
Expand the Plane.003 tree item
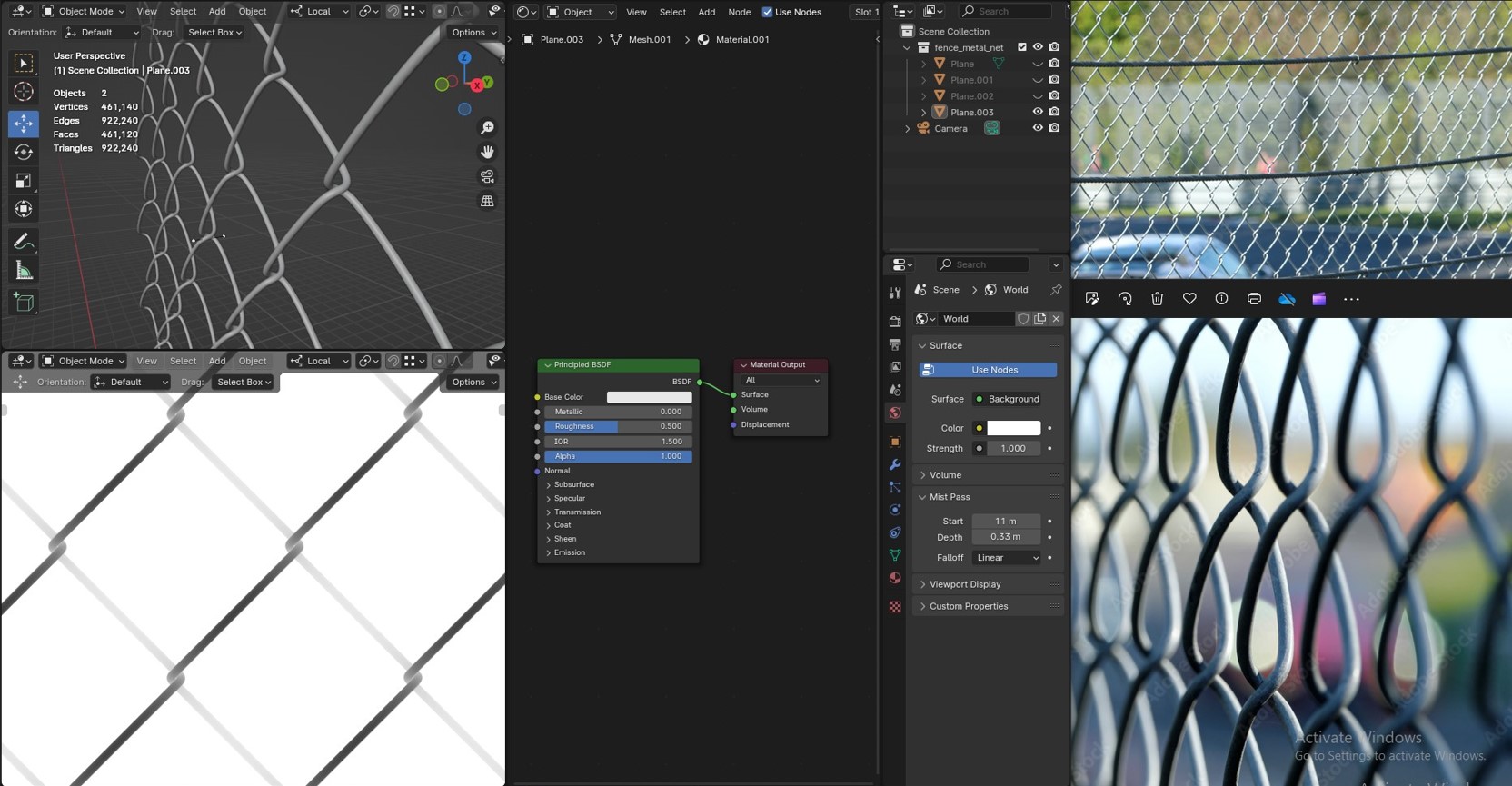(x=924, y=113)
